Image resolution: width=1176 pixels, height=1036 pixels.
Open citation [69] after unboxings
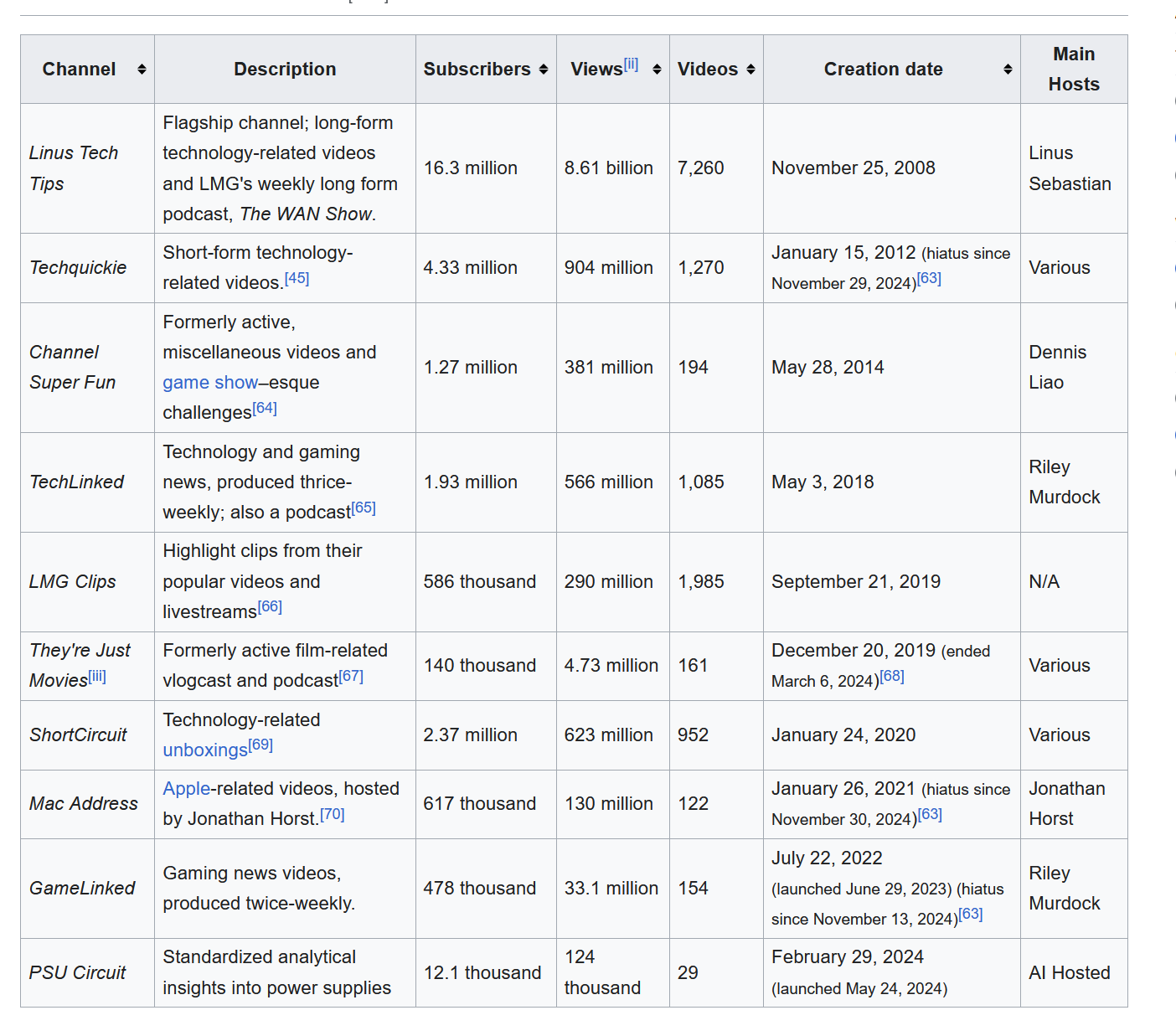(260, 745)
